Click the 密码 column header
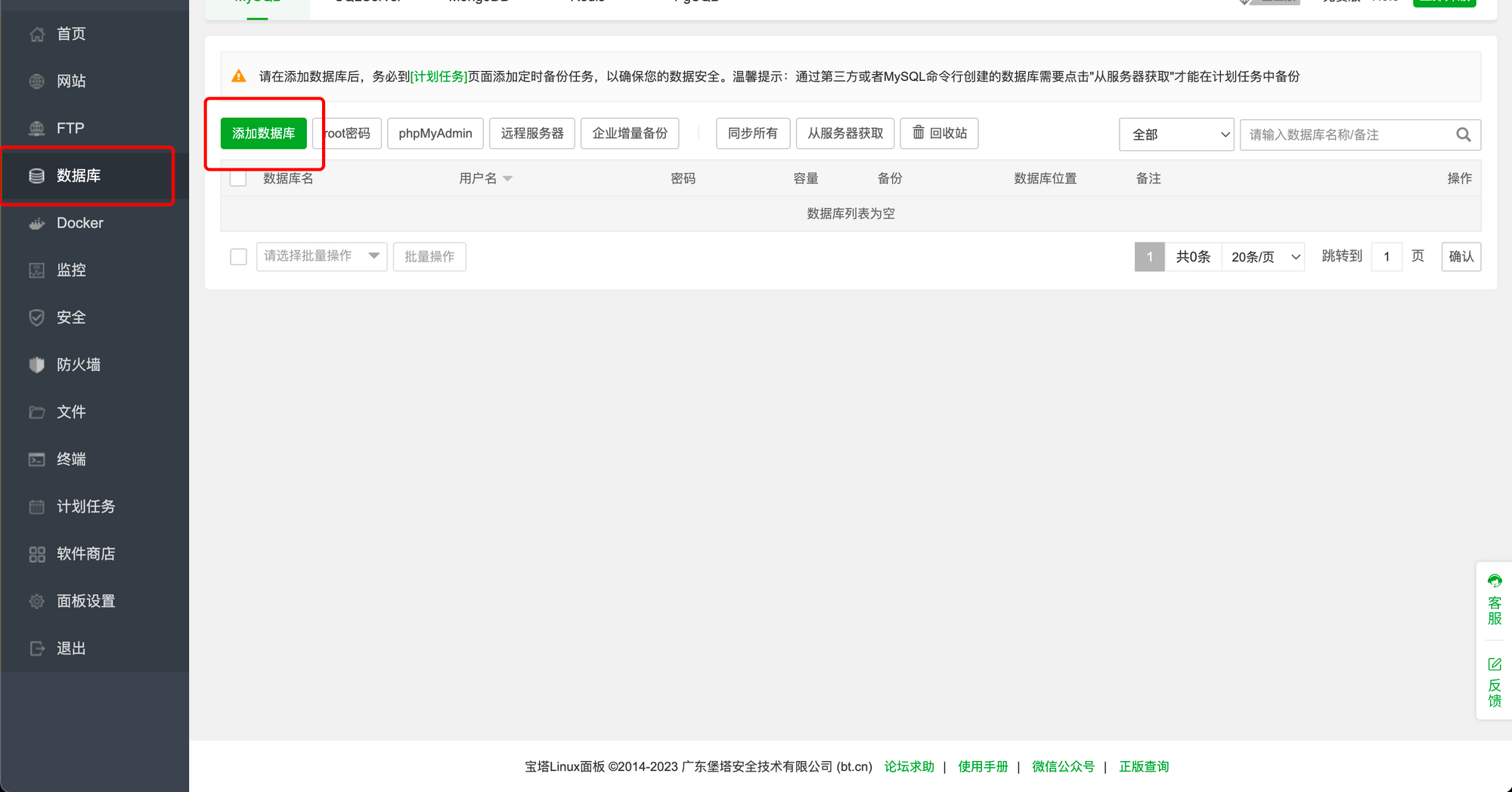 tap(683, 178)
